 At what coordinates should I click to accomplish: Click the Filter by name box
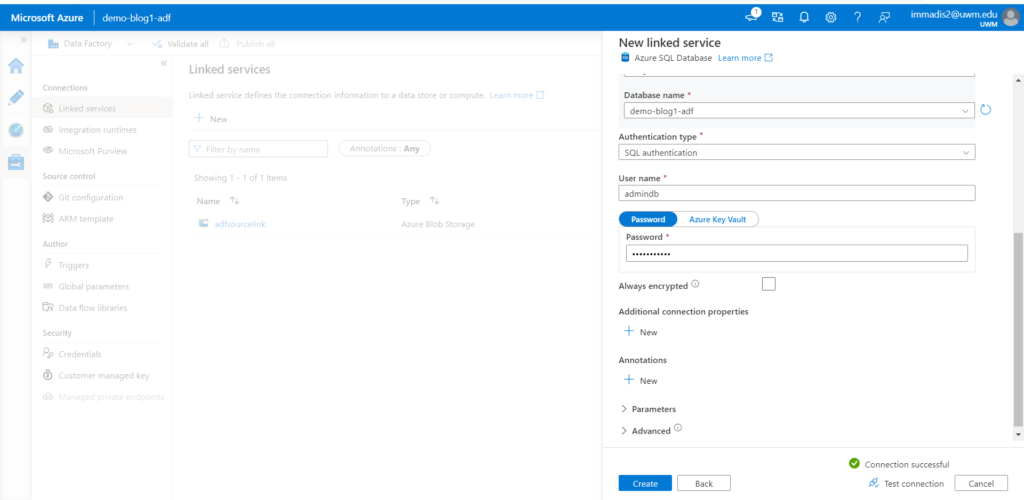(x=258, y=149)
